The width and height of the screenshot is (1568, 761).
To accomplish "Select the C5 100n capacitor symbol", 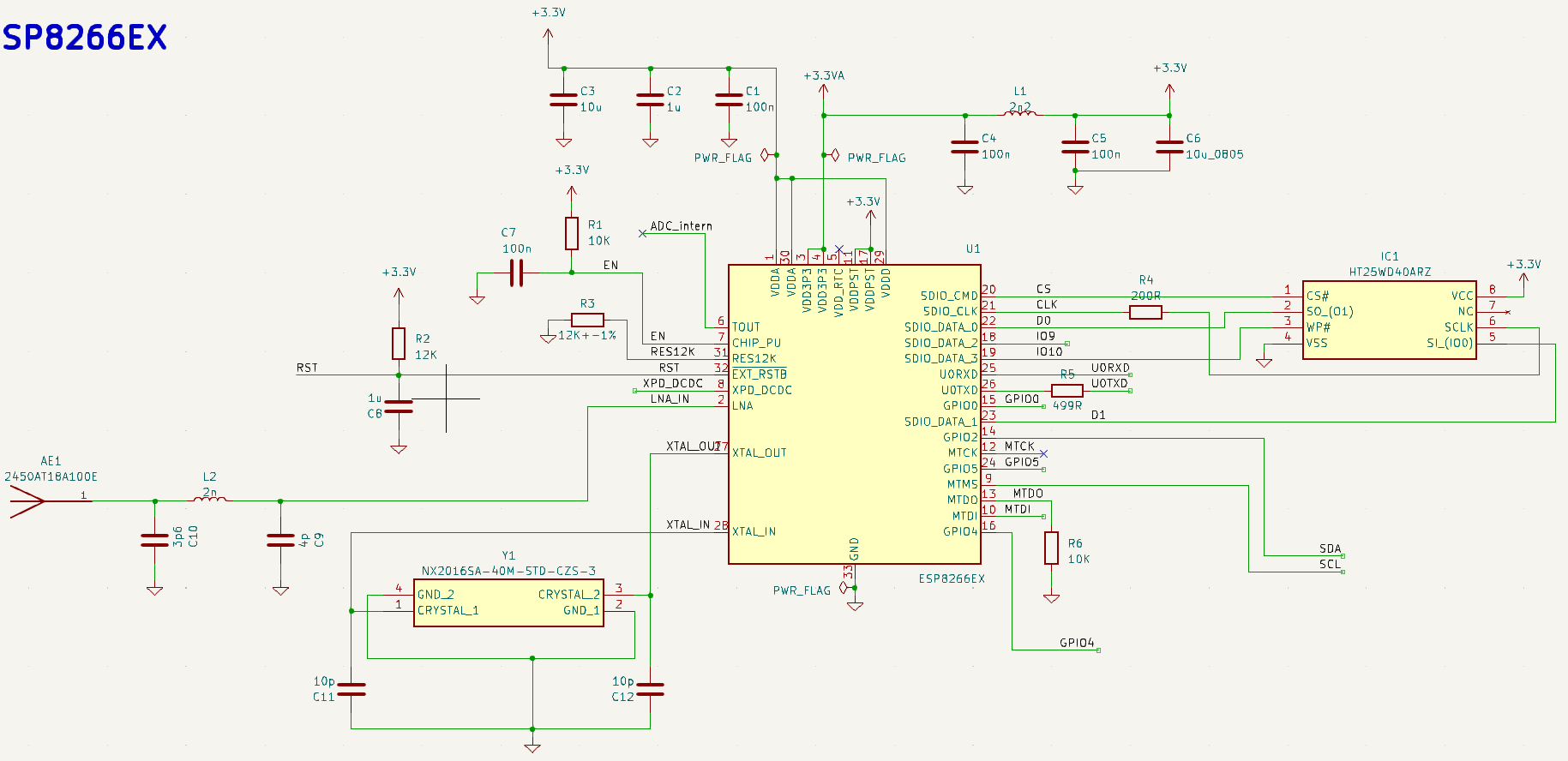I will 1075,147.
